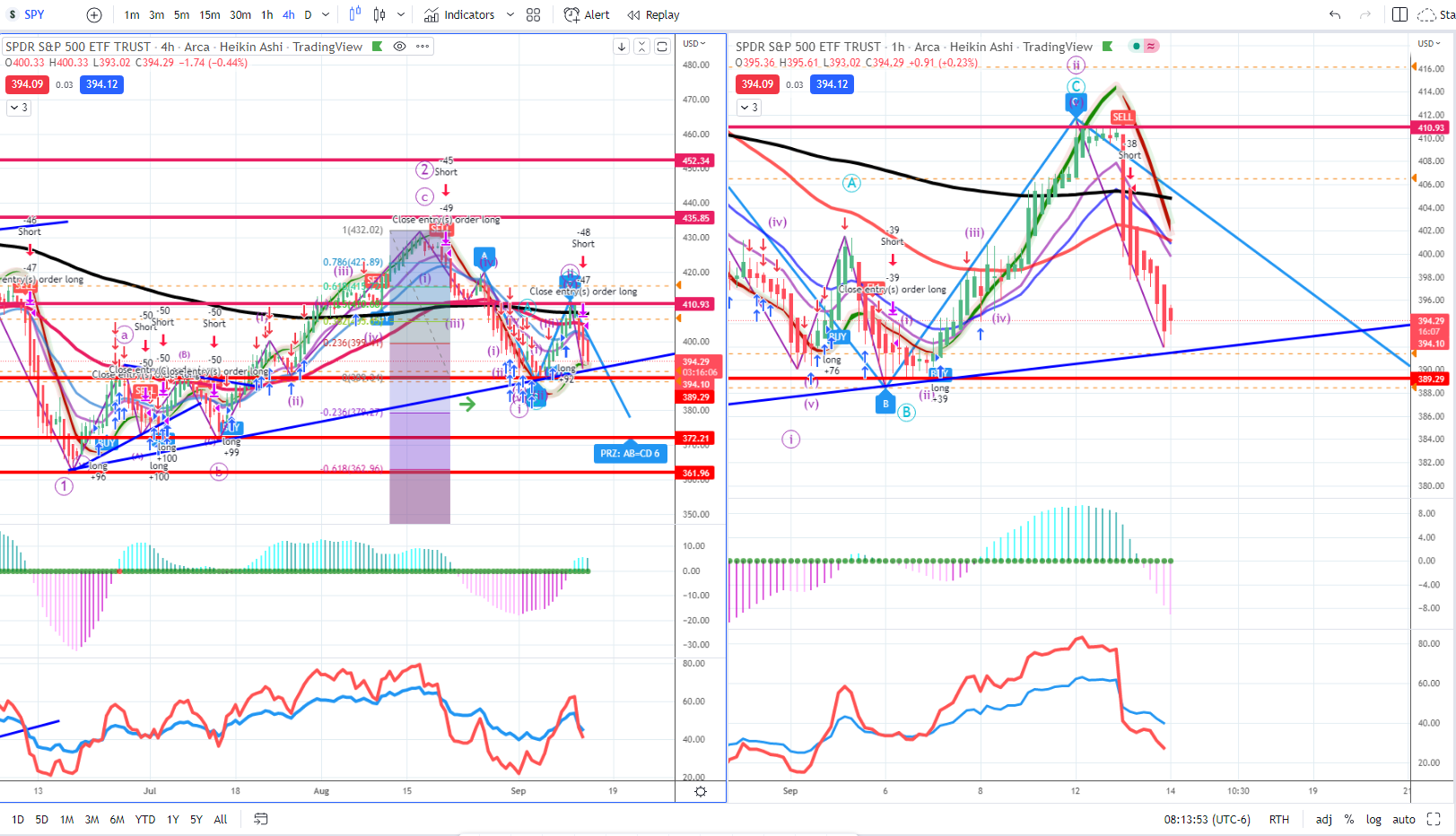Click the 452.34 price level label
The image size is (1456, 836).
click(696, 161)
